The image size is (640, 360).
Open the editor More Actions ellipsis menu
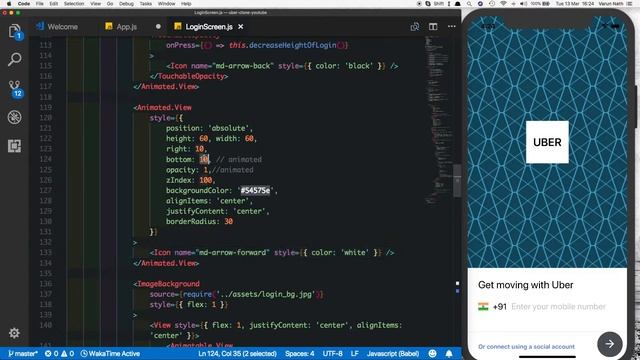451,27
